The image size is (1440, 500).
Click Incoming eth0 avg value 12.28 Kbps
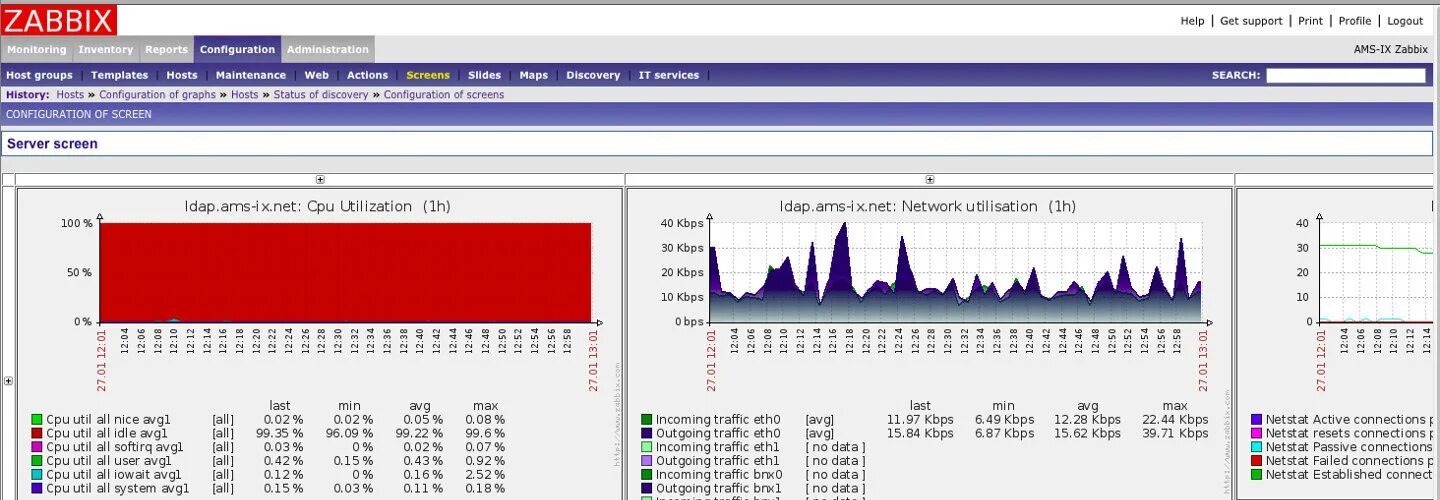pos(1087,420)
